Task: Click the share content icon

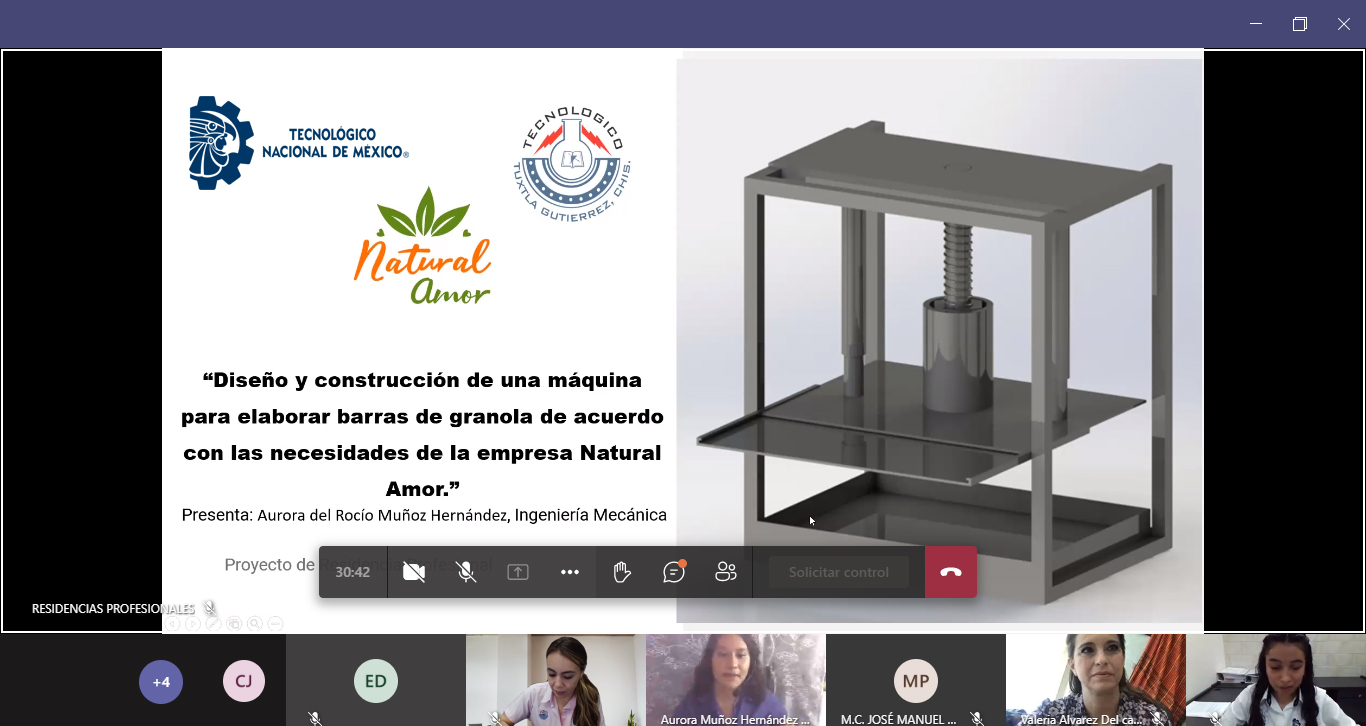Action: (518, 572)
